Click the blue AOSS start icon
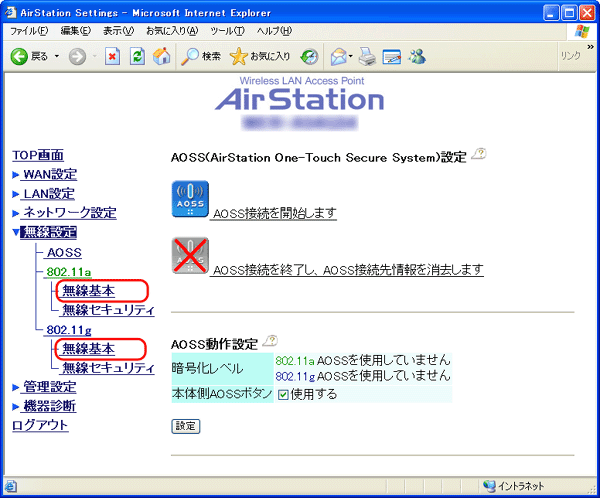Image resolution: width=600 pixels, height=498 pixels. 190,199
